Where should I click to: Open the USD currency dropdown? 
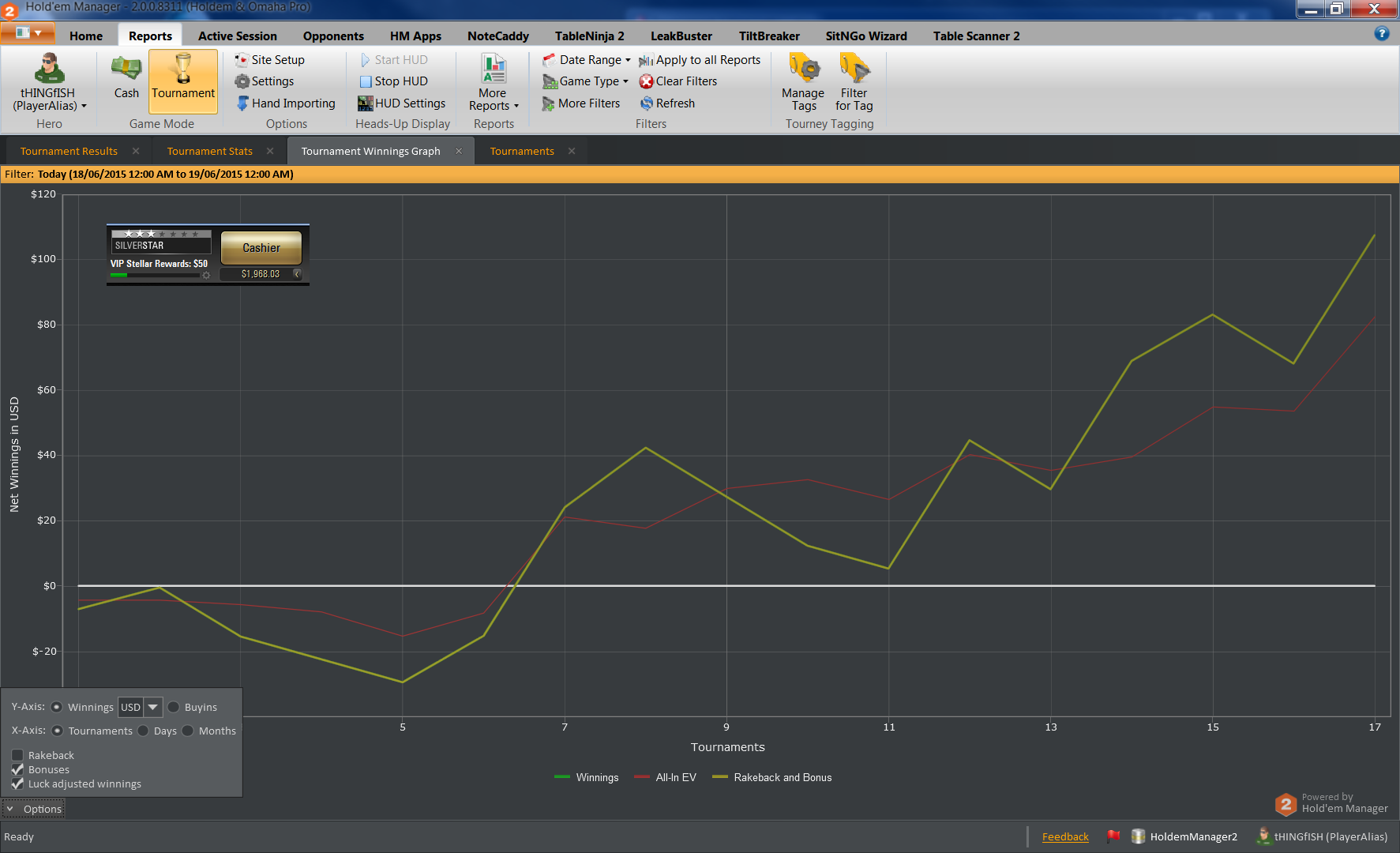(153, 707)
